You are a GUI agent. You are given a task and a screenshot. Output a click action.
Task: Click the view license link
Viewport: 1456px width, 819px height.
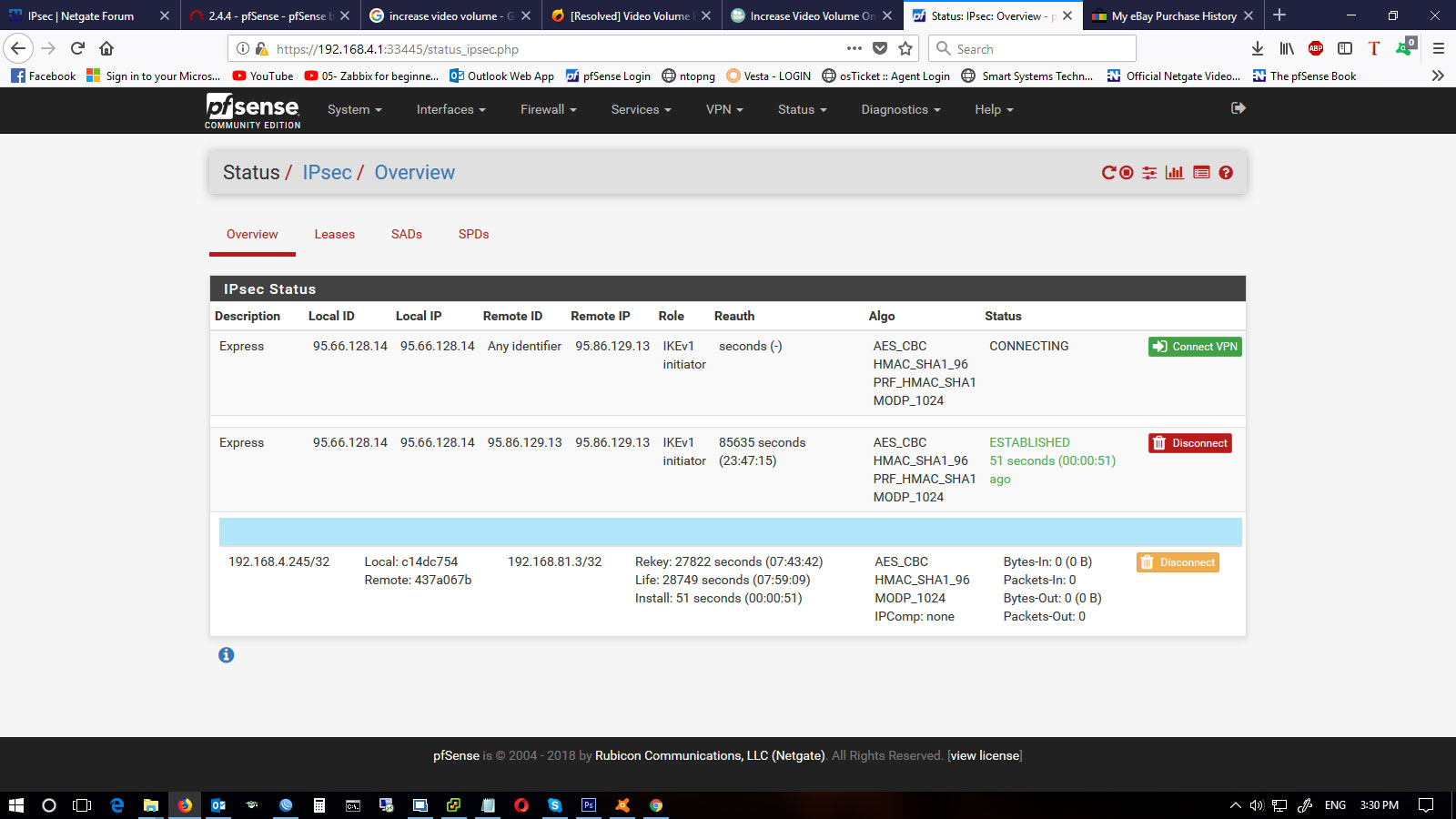coord(985,755)
